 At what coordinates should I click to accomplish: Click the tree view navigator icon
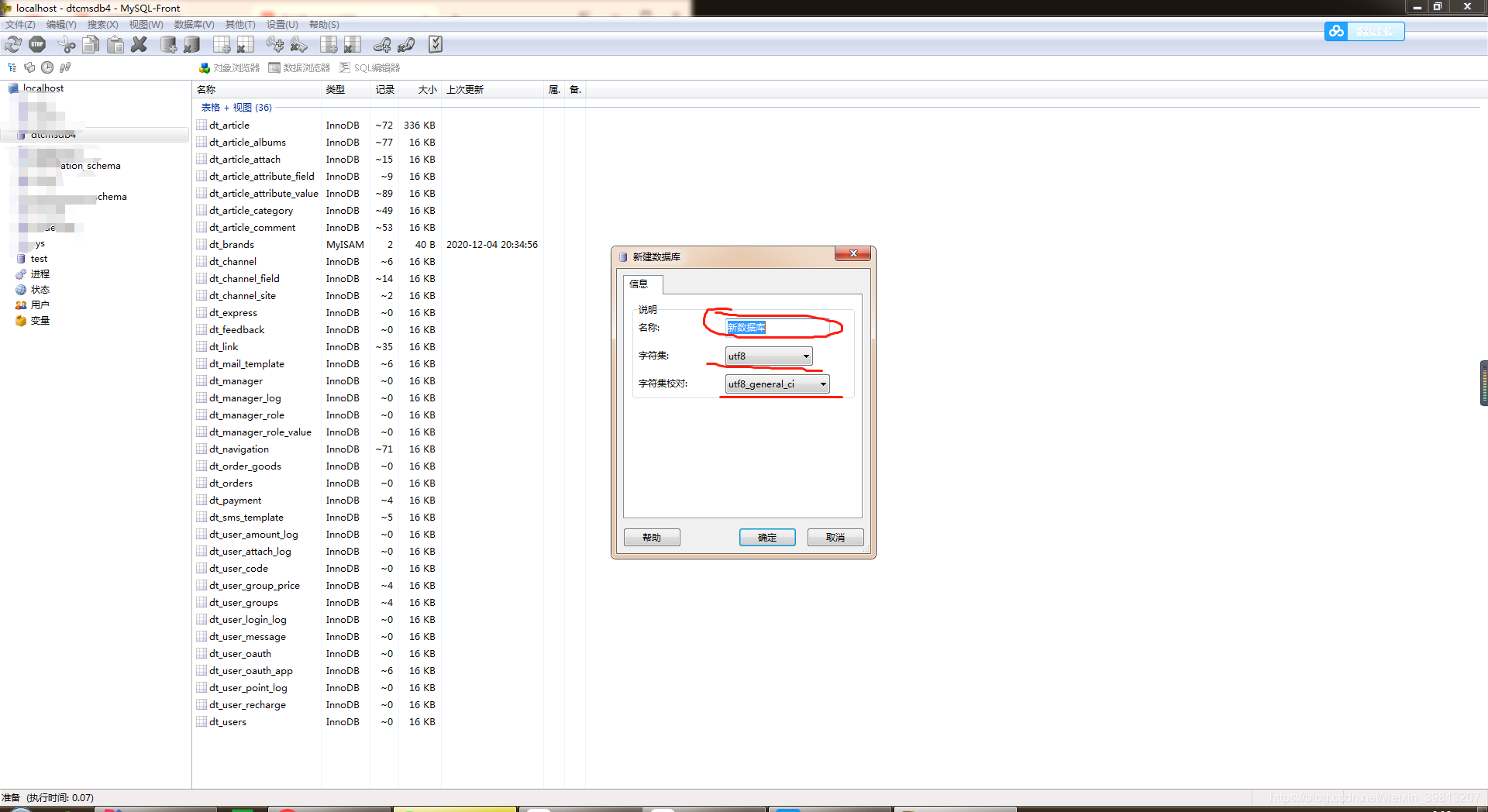pos(12,67)
